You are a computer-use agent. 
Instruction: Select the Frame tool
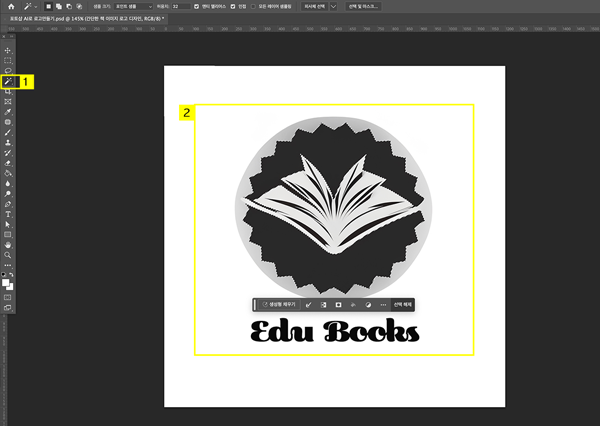coord(8,101)
